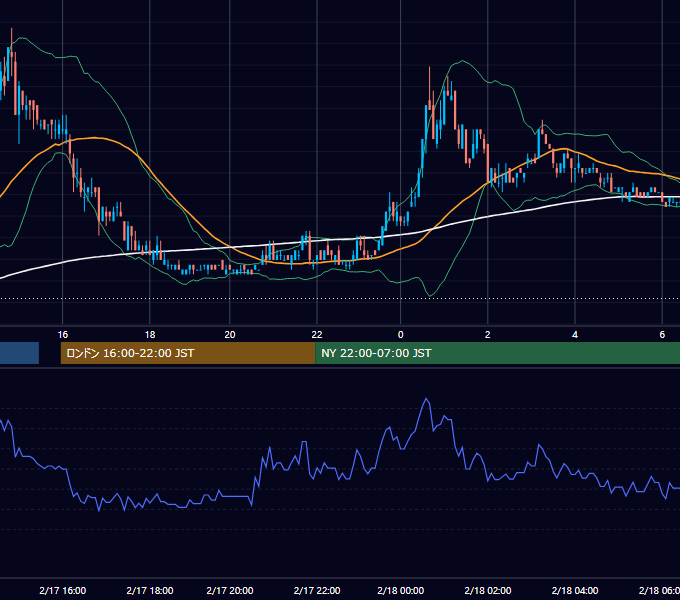
Task: Click the indicator line's highest peak near 2/18 00:30
Action: [426, 399]
